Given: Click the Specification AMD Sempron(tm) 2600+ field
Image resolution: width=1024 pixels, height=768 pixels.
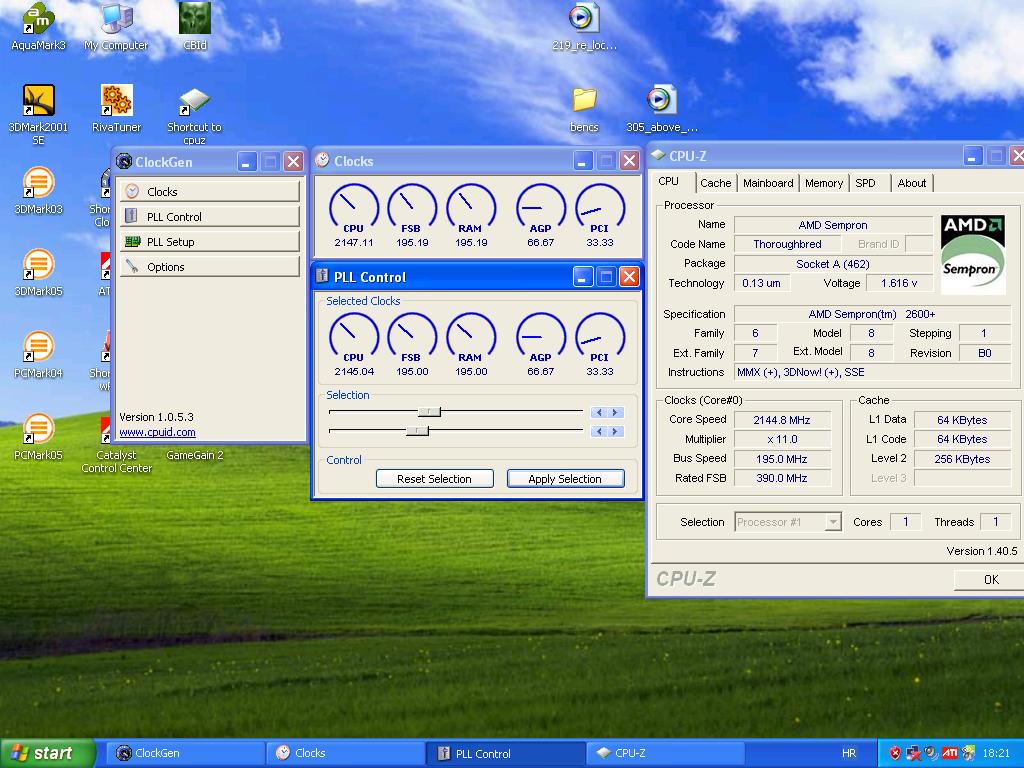Looking at the screenshot, I should tap(872, 314).
